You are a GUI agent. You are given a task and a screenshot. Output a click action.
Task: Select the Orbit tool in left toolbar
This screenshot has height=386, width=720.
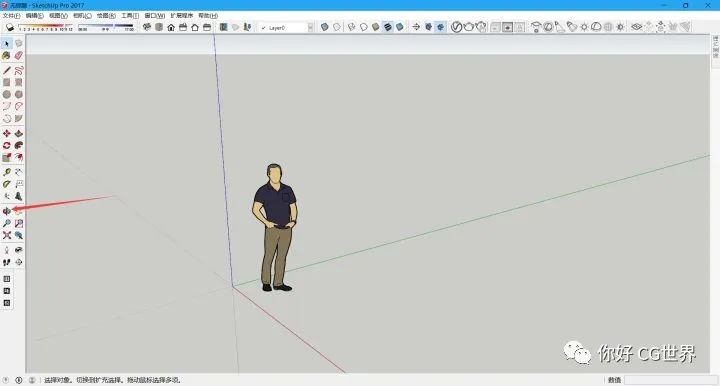pos(6,211)
